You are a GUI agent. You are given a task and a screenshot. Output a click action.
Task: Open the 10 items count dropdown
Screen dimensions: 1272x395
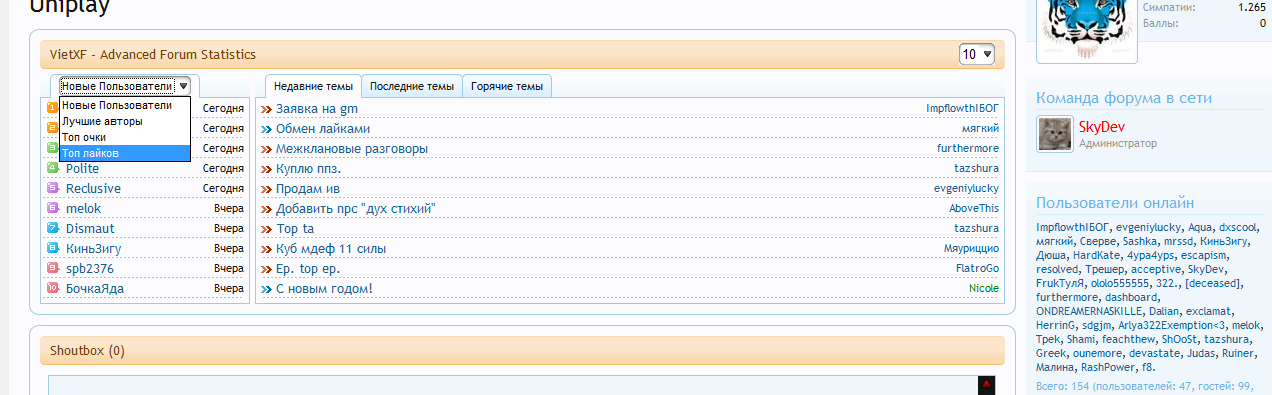coord(976,54)
